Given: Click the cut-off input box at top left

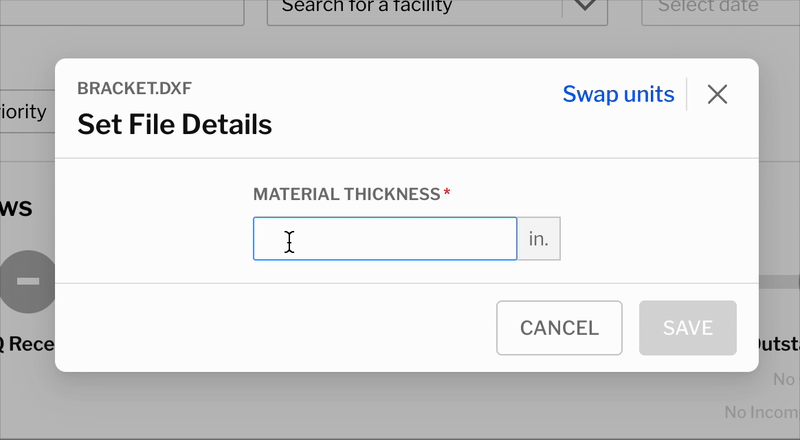Looking at the screenshot, I should (122, 11).
